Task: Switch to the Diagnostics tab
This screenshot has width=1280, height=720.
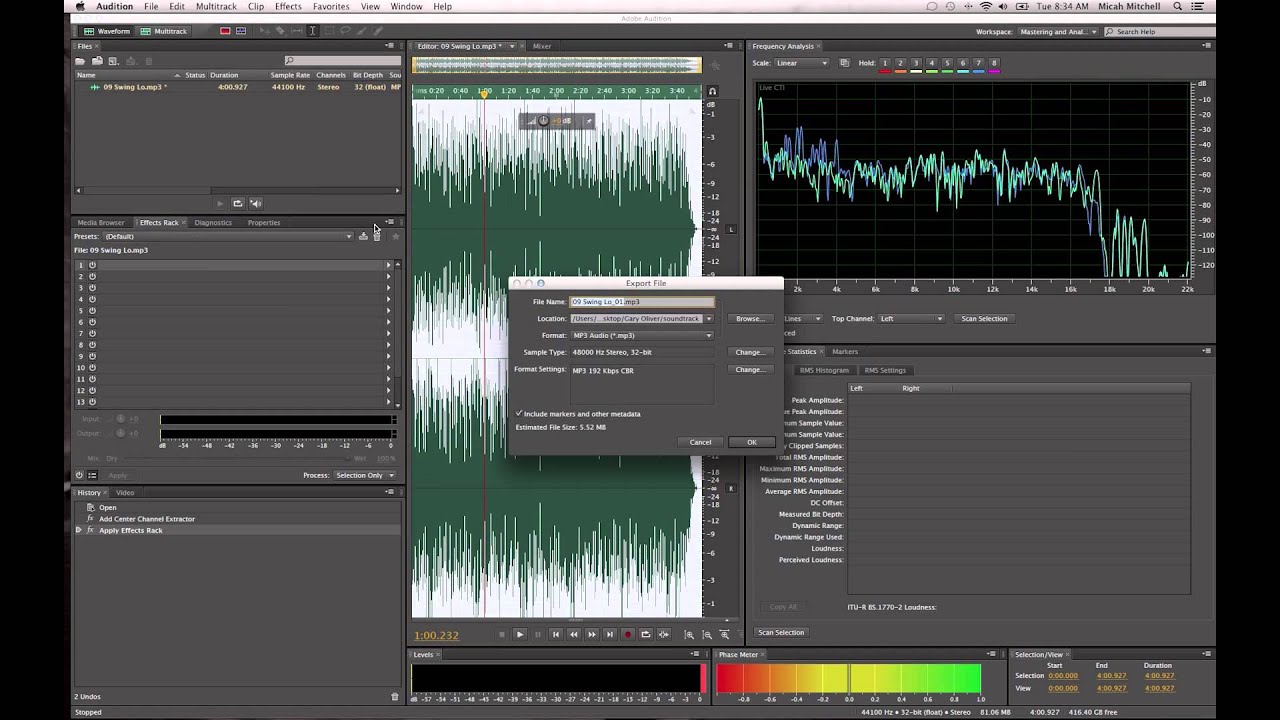Action: click(213, 223)
